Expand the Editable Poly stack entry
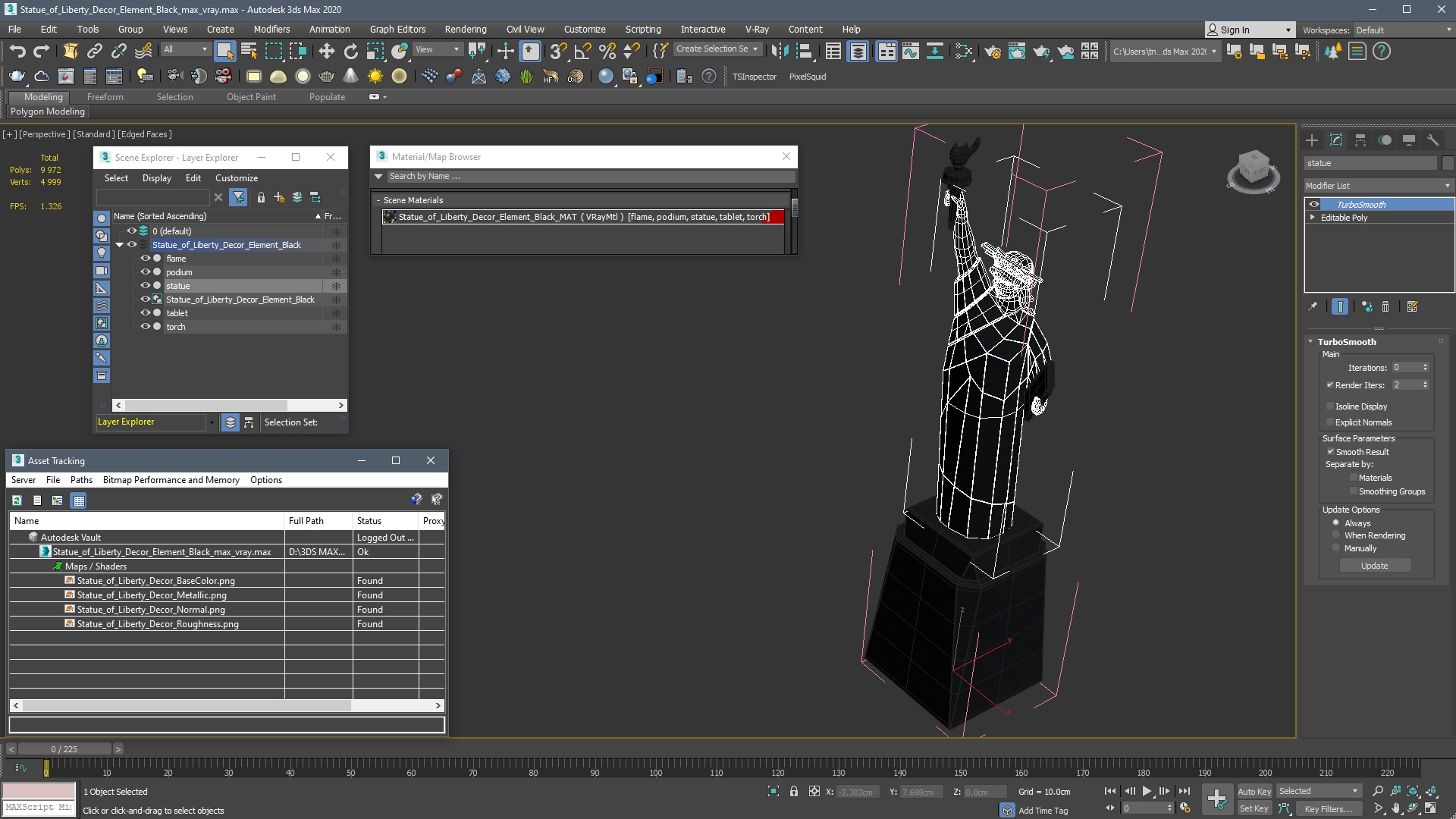Screen dimensions: 1456x819 (x=1313, y=218)
